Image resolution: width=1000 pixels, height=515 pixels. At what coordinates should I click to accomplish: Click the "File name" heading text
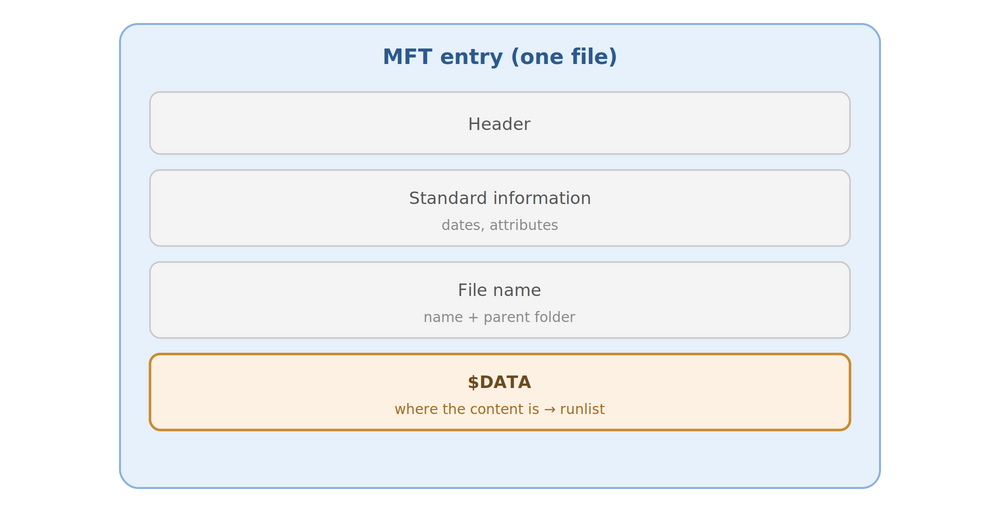click(499, 290)
